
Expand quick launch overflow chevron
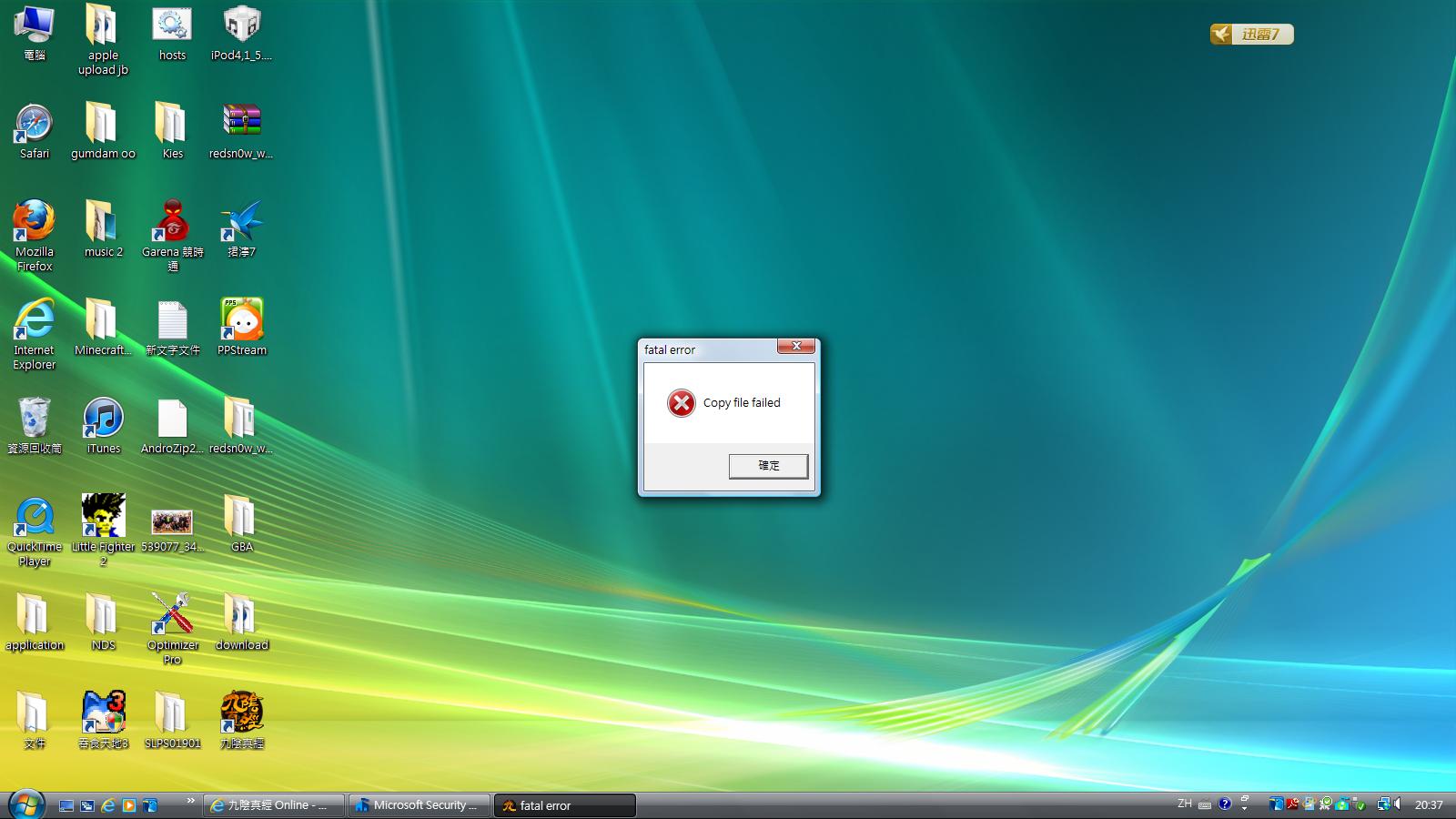click(190, 801)
